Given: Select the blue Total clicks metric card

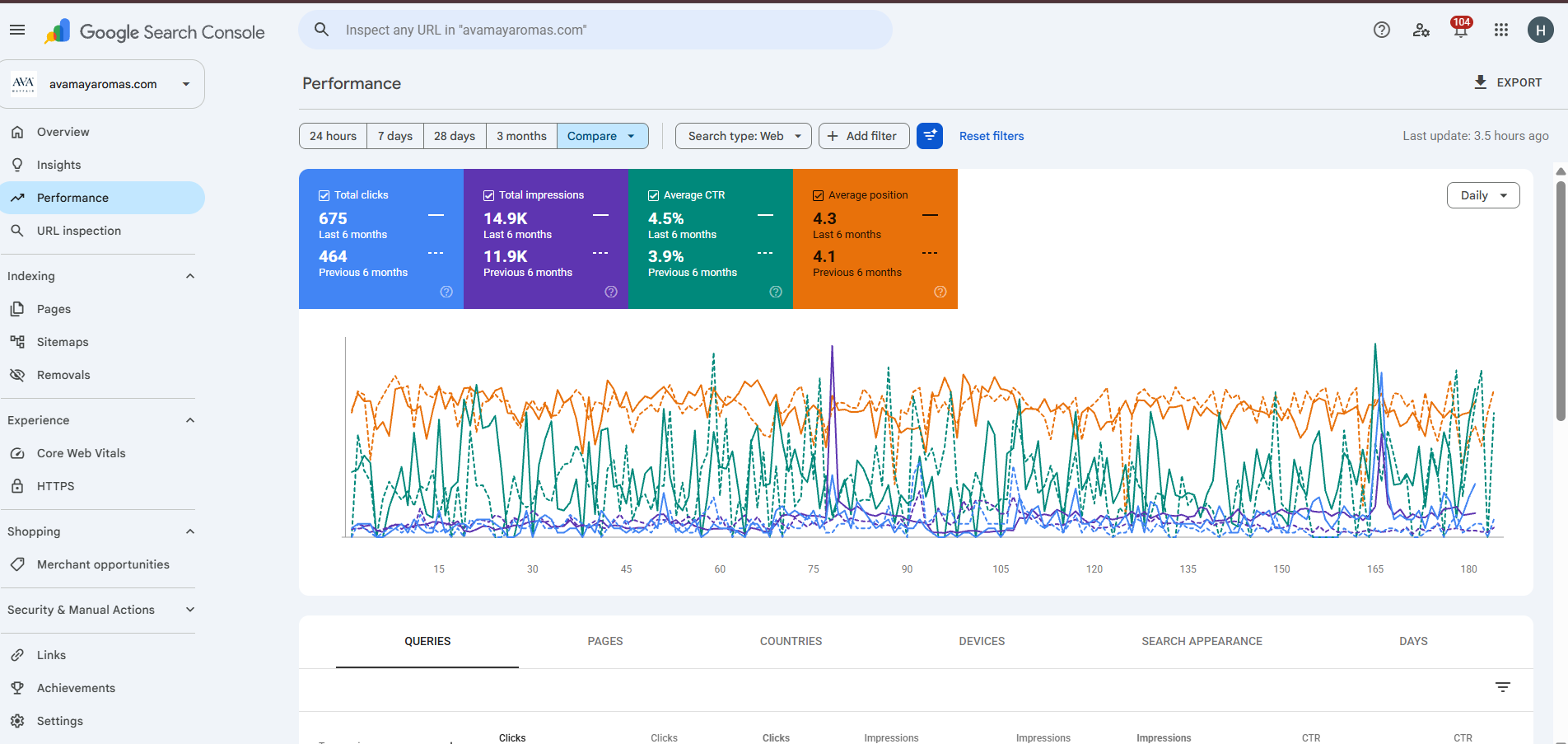Looking at the screenshot, I should (381, 239).
